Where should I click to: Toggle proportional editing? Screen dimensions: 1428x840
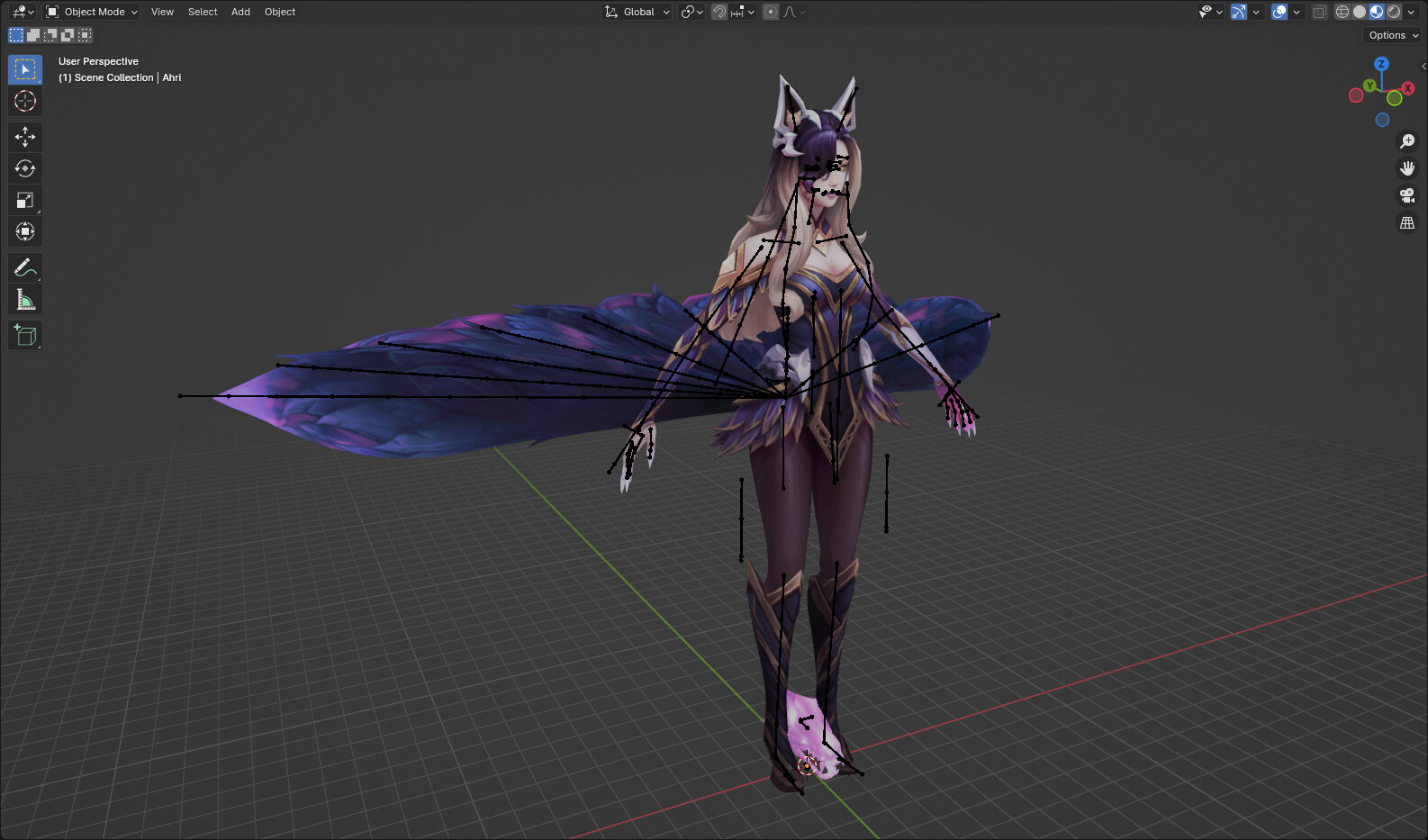771,12
